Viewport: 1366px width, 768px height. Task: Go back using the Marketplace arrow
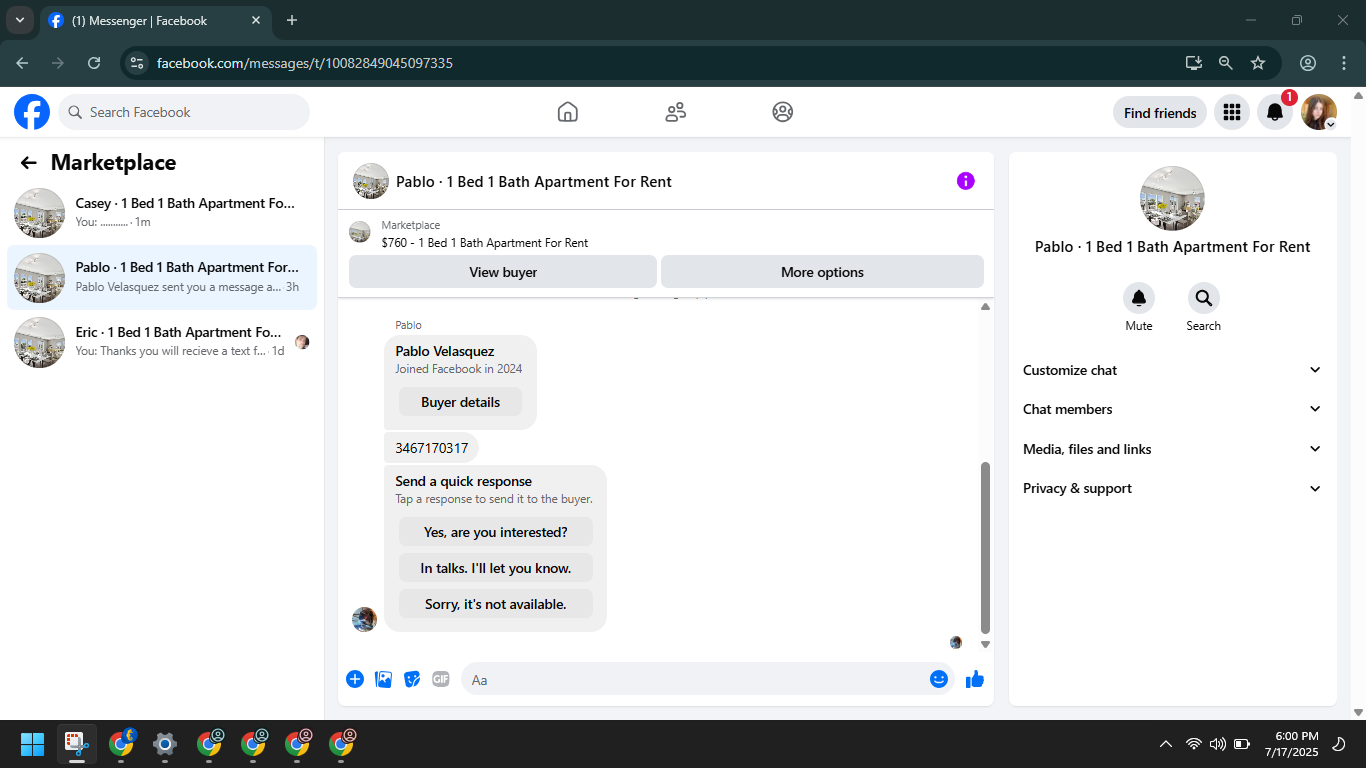pyautogui.click(x=29, y=163)
